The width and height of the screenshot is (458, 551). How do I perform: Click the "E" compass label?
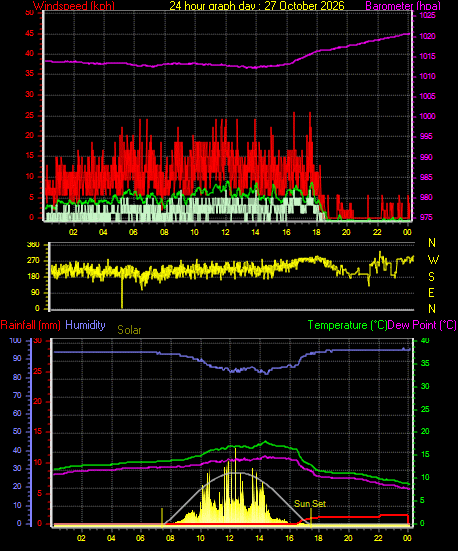pos(432,293)
